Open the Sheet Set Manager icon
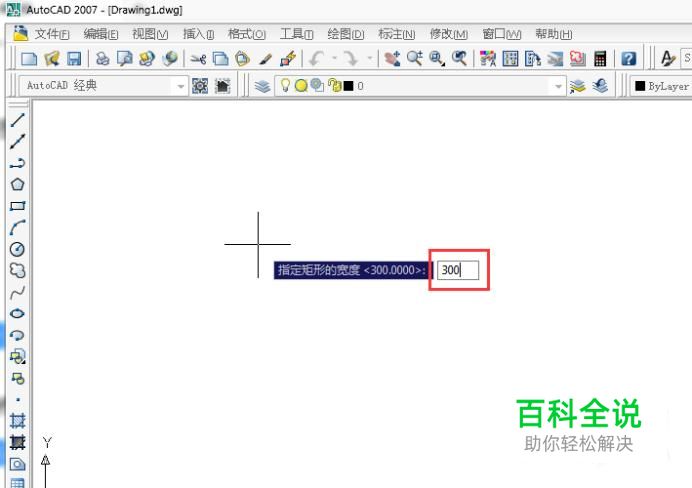Viewport: 692px width, 488px height. coord(555,59)
